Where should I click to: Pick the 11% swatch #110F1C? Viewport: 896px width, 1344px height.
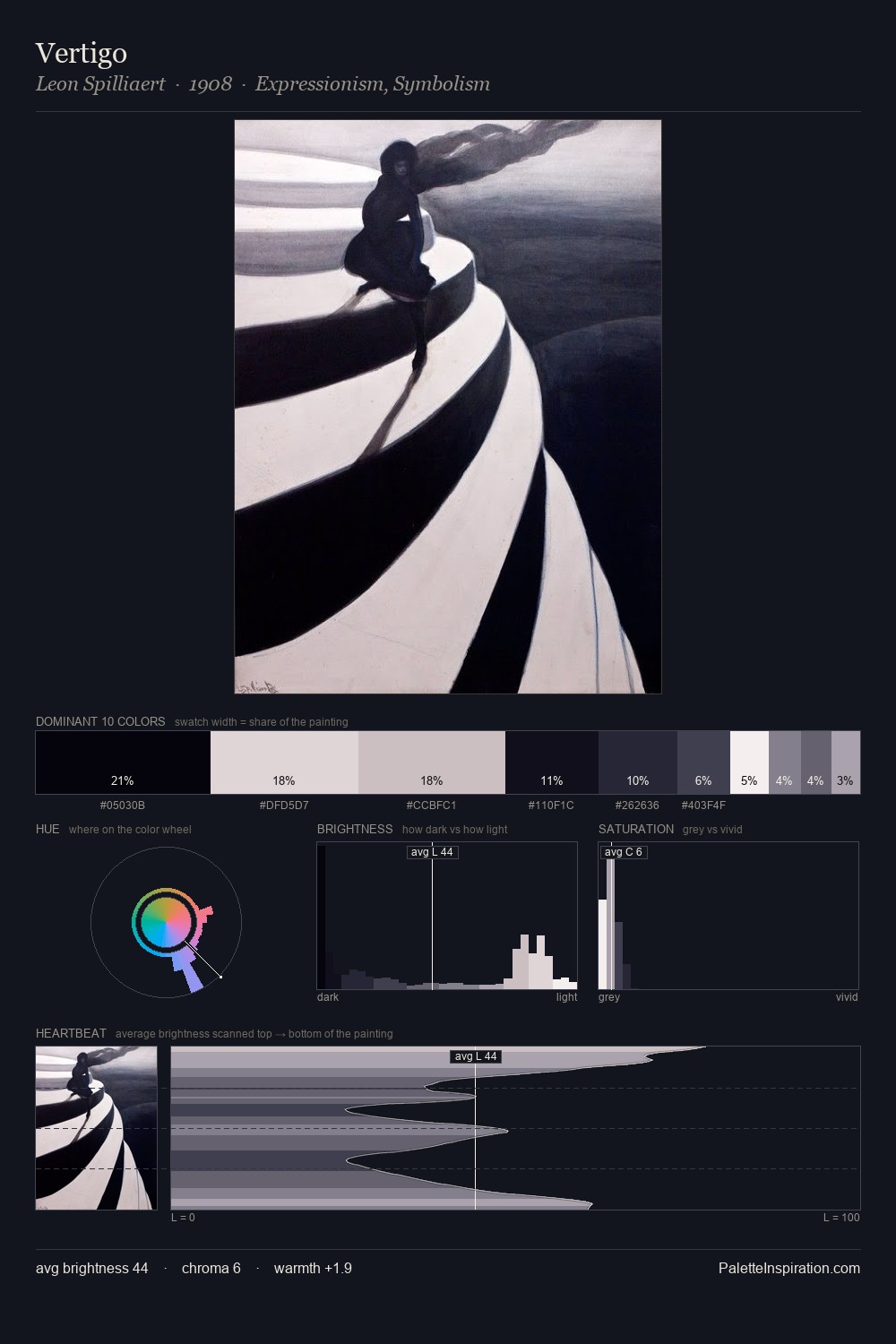(x=552, y=762)
